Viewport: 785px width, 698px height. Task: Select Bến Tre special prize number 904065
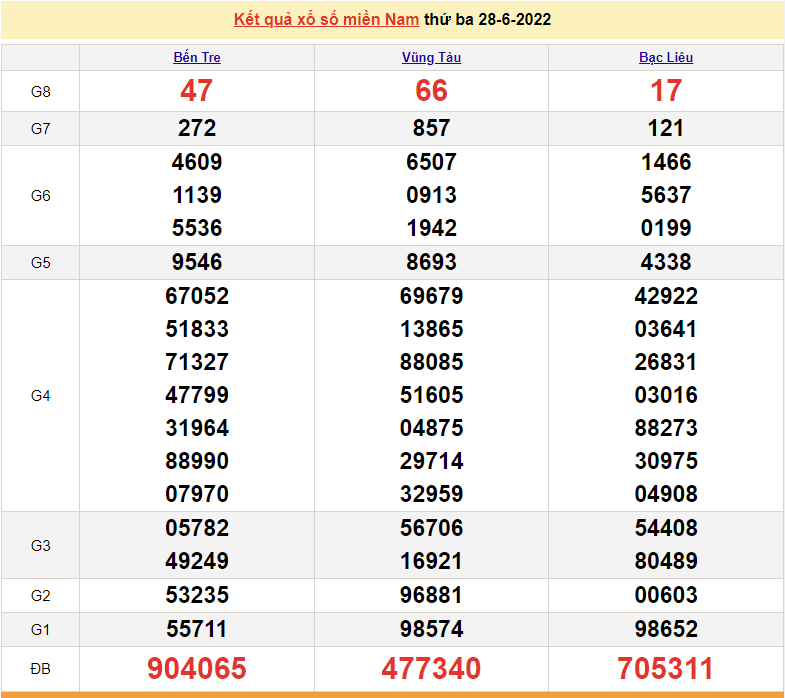[x=197, y=669]
